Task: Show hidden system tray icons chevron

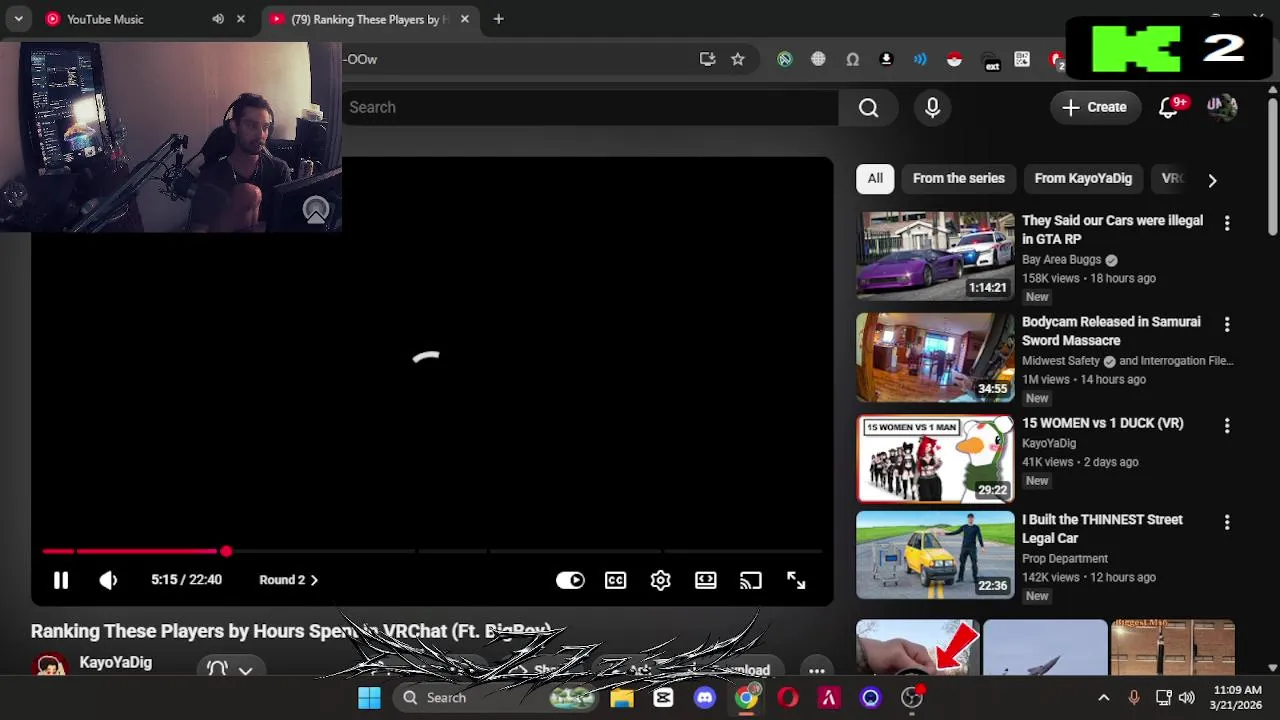Action: coord(1103,698)
